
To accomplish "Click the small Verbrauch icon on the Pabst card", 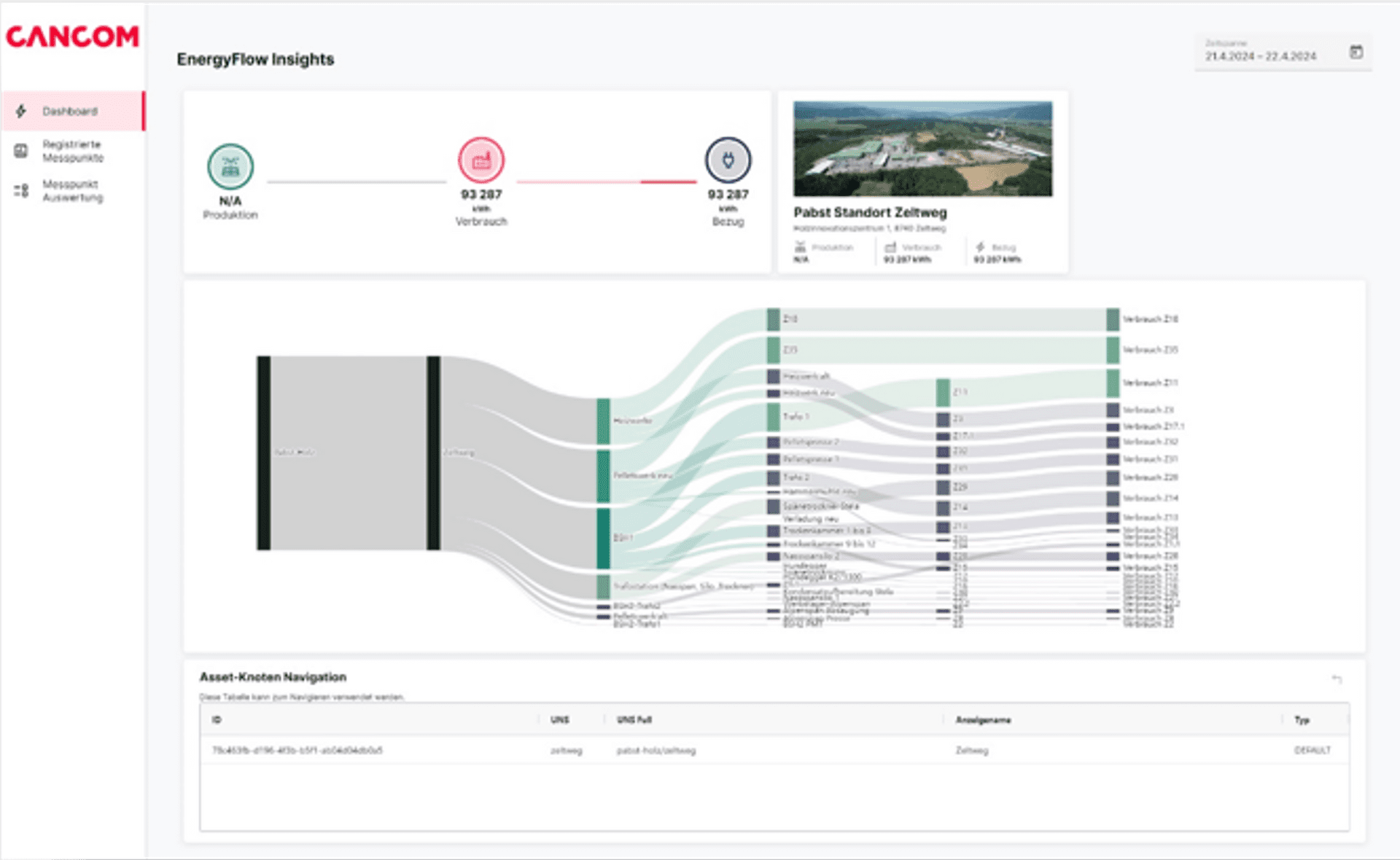I will pos(890,247).
